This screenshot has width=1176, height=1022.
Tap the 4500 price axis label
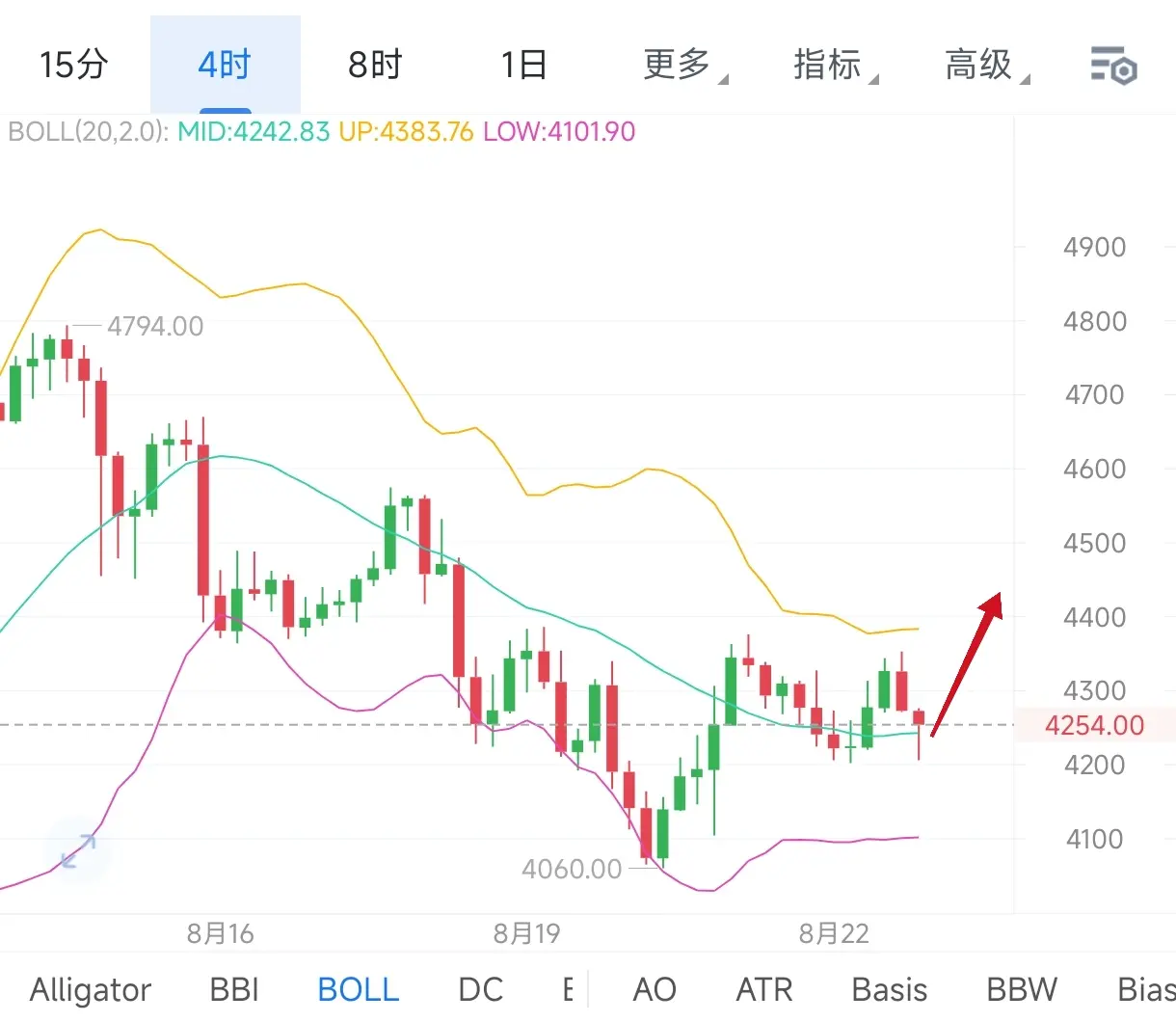coord(1095,543)
